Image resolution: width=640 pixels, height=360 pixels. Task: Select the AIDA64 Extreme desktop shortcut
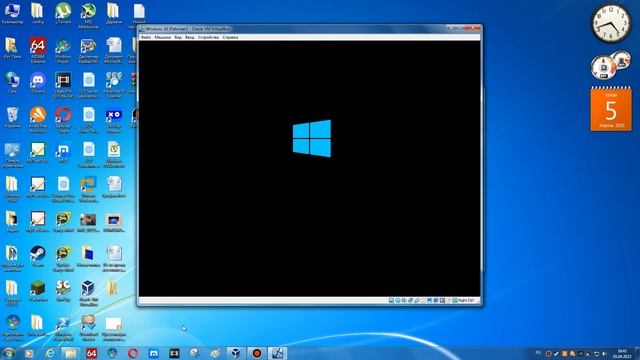(x=38, y=51)
